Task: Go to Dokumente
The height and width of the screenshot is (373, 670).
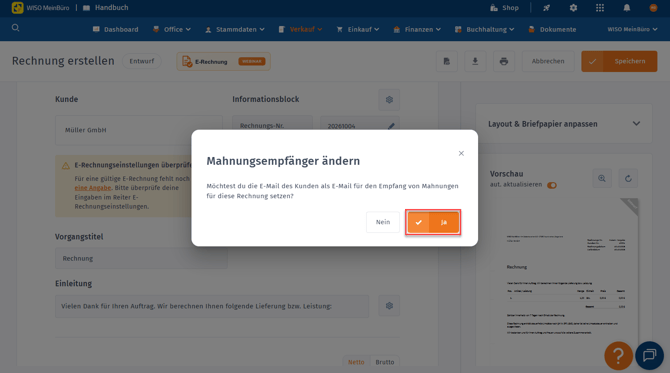Action: pyautogui.click(x=552, y=29)
